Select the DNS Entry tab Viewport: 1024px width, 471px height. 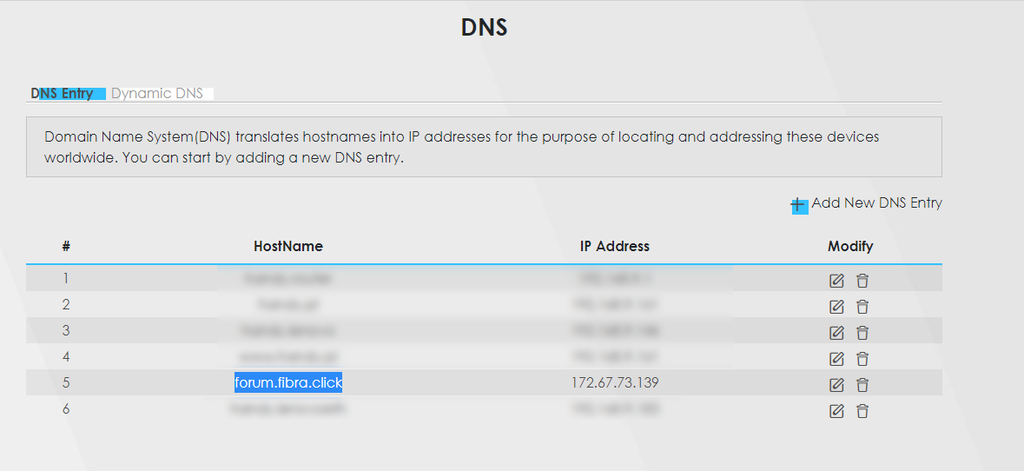[x=64, y=94]
